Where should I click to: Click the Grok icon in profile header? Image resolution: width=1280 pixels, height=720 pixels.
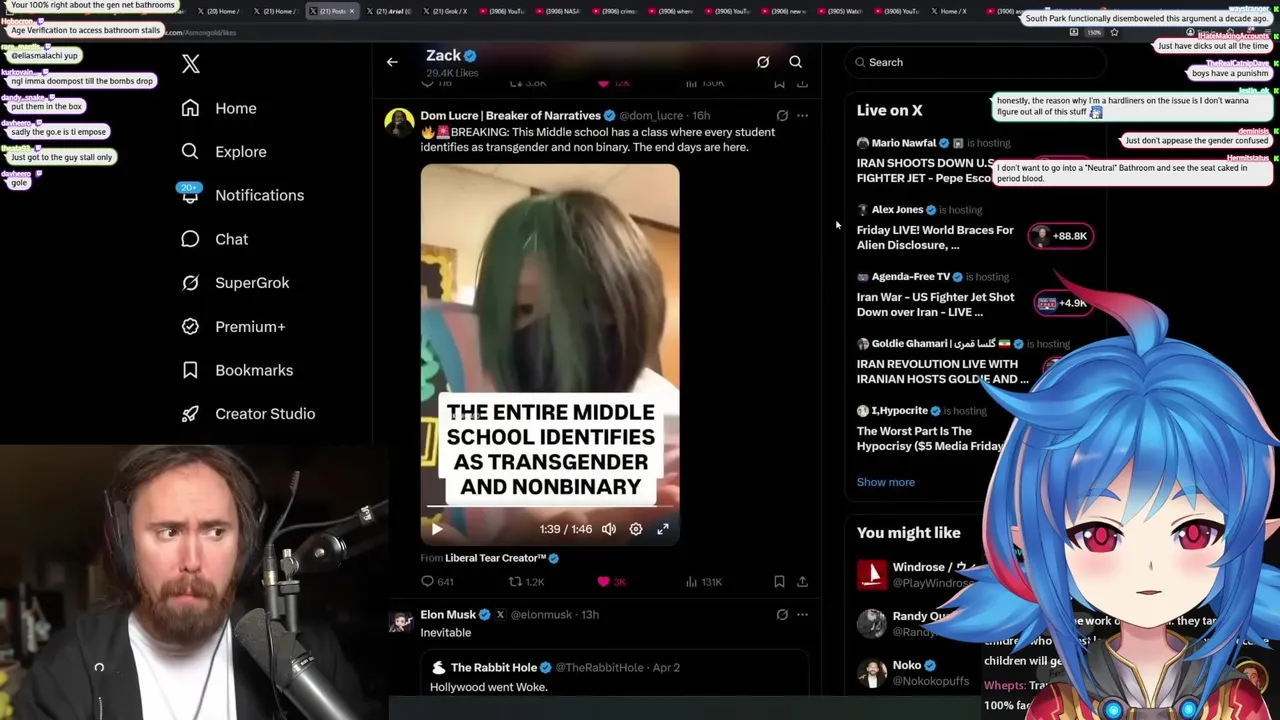click(x=763, y=62)
